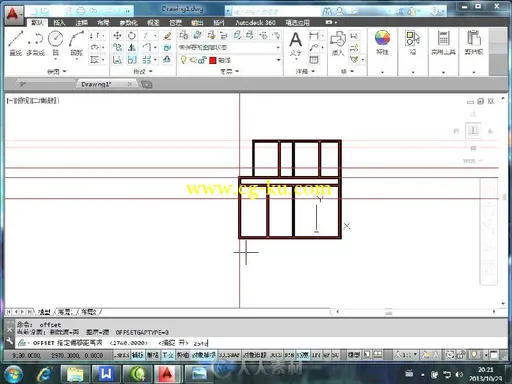Screen dimensions: 512x384
Task: Open Internet Explorer from the taskbar
Action: click(x=44, y=374)
